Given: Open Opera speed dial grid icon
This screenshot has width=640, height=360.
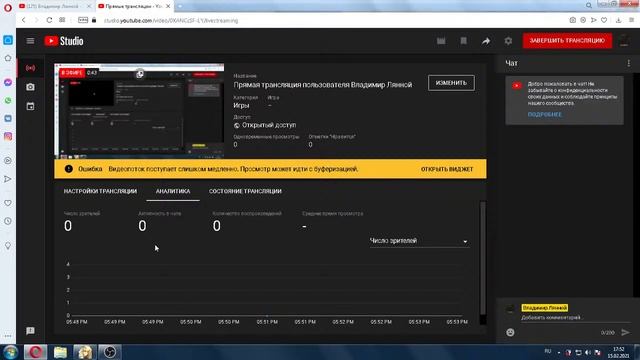Looking at the screenshot, I should click(x=62, y=20).
